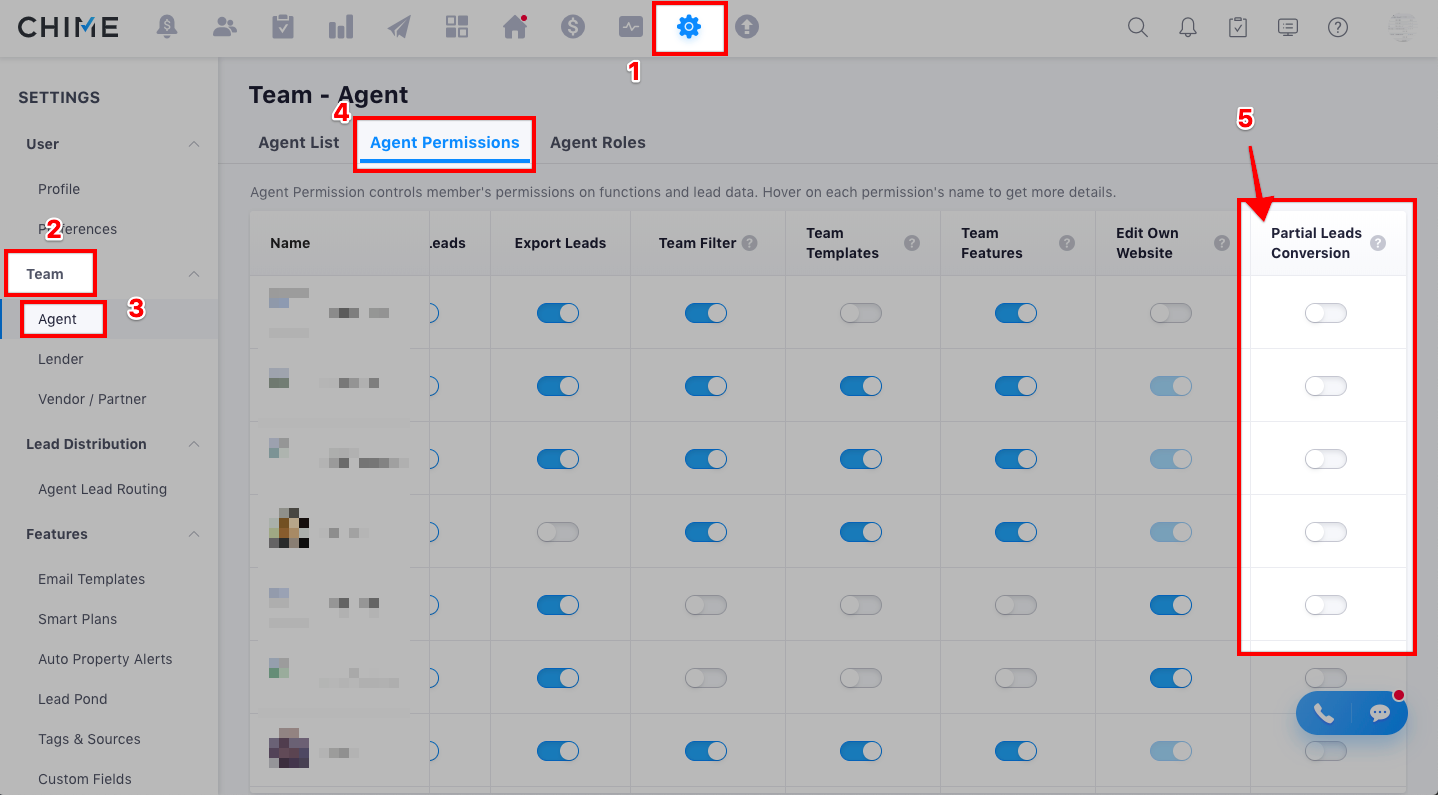This screenshot has height=795, width=1438.
Task: Switch to the Agent Roles tab
Action: tap(597, 142)
